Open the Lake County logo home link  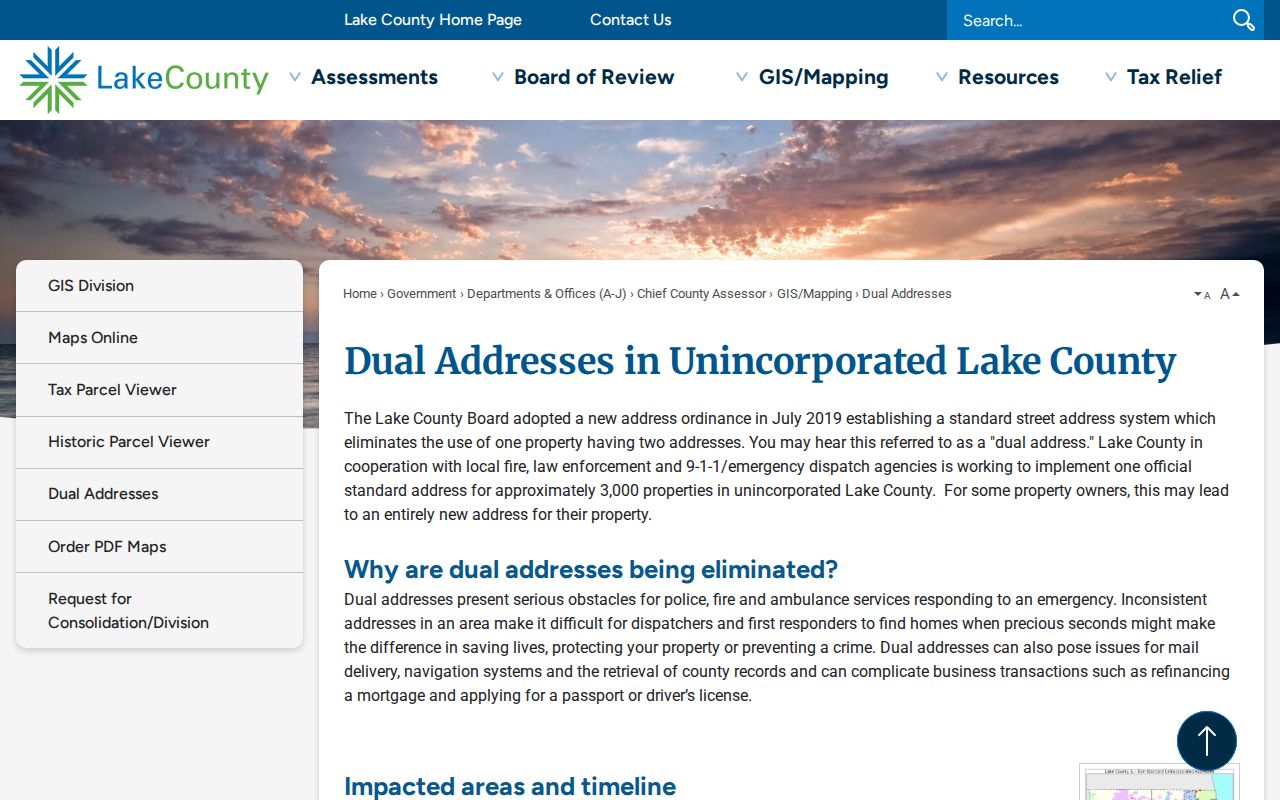pos(144,79)
